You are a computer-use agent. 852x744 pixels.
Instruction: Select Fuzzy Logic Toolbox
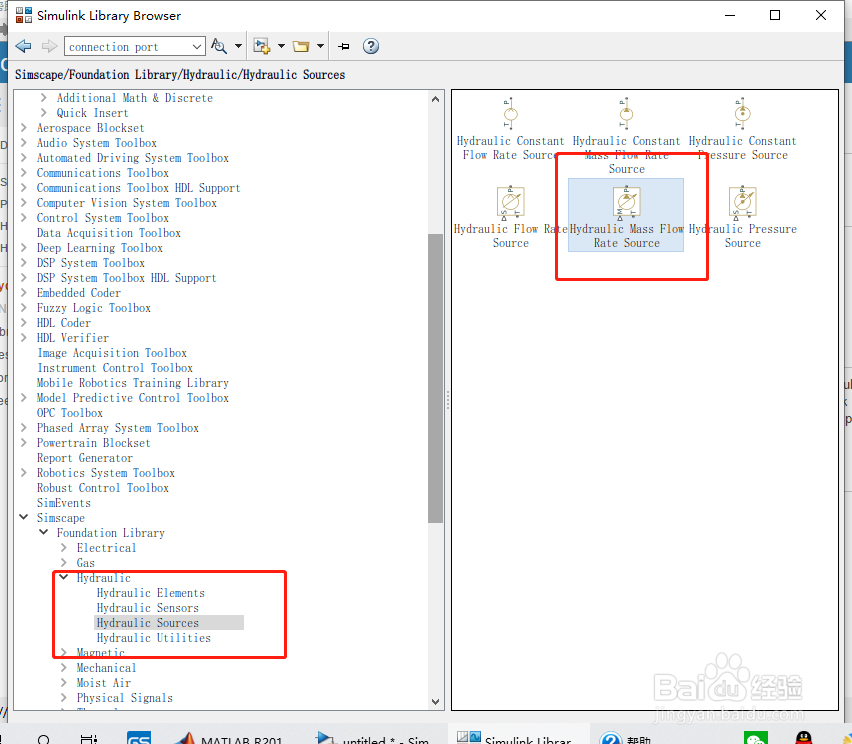click(93, 308)
